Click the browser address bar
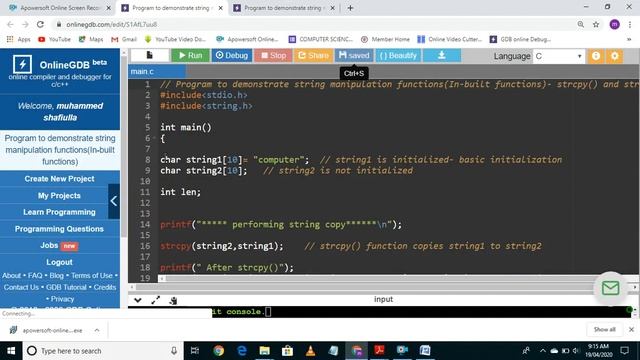Screen dimensions: 640x360 point(314,24)
